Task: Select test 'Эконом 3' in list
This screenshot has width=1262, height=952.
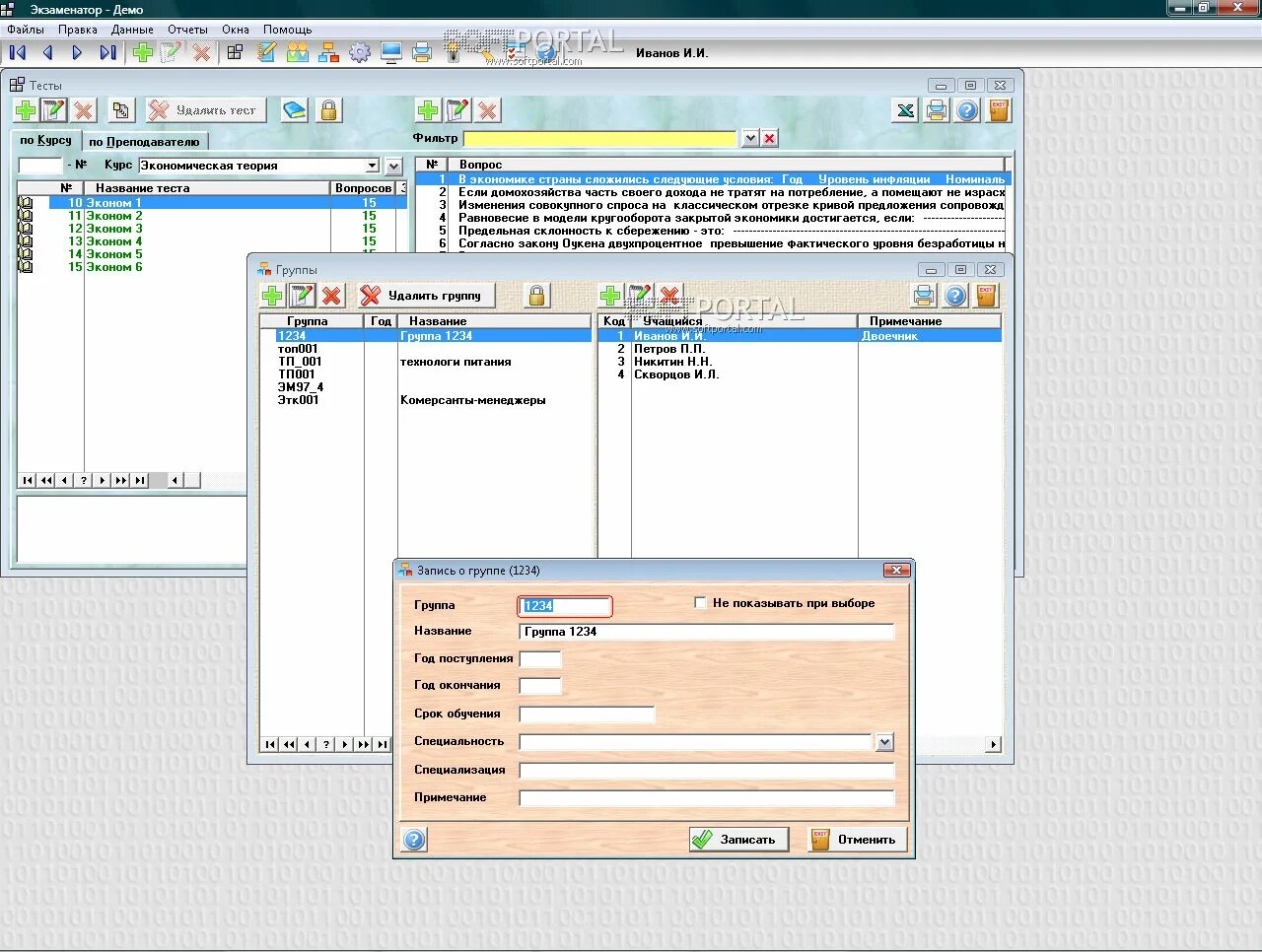Action: click(212, 229)
